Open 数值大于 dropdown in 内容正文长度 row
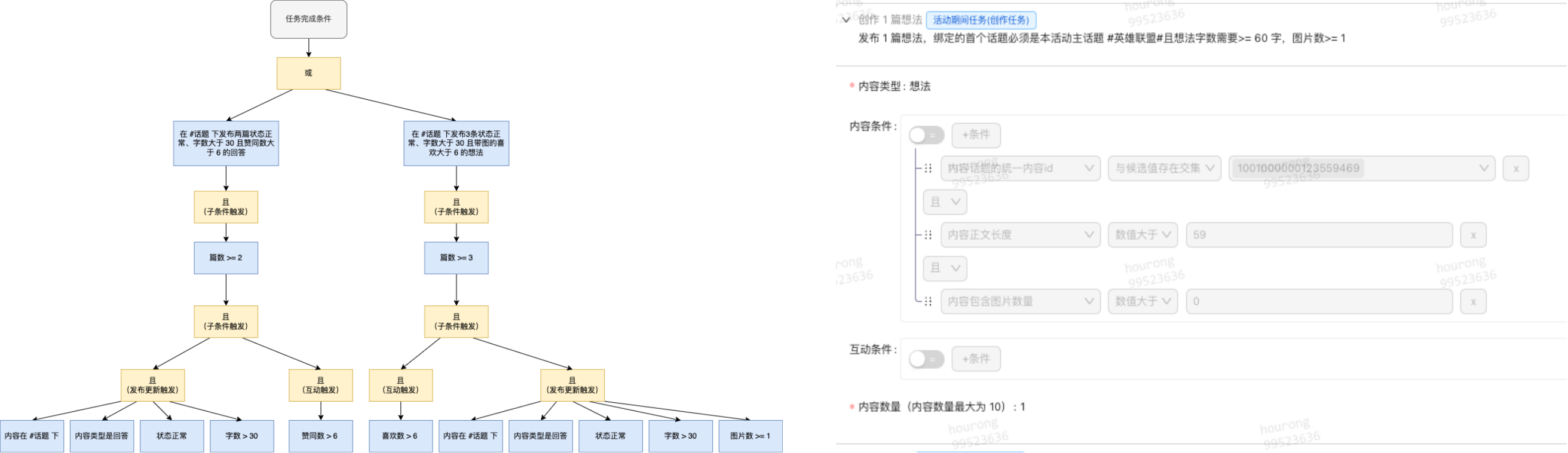 1143,235
